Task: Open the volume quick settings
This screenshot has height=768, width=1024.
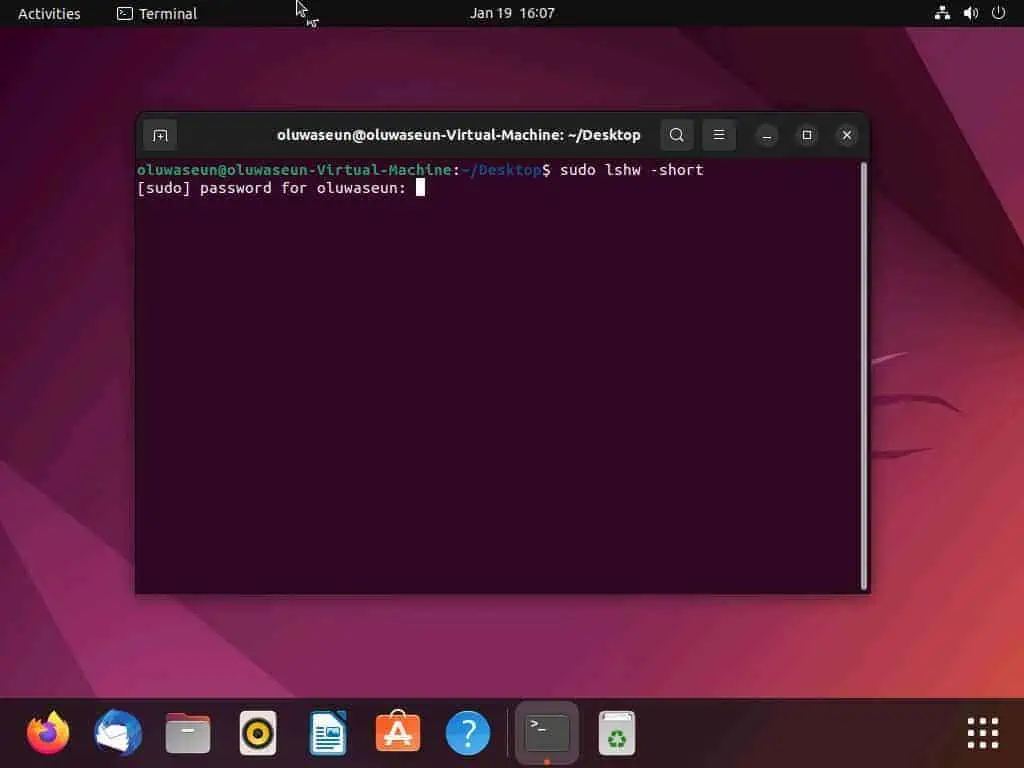Action: point(969,13)
